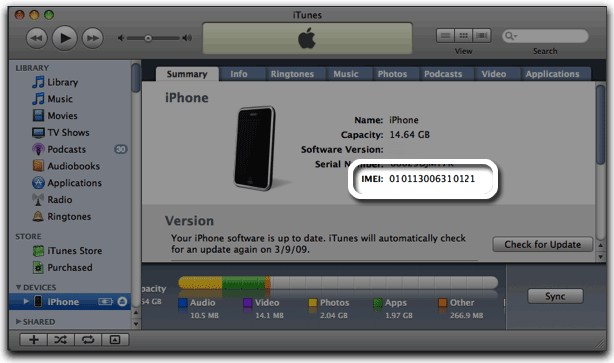Viewport: 614px width, 363px height.
Task: Go back to the previous track
Action: pyautogui.click(x=37, y=38)
